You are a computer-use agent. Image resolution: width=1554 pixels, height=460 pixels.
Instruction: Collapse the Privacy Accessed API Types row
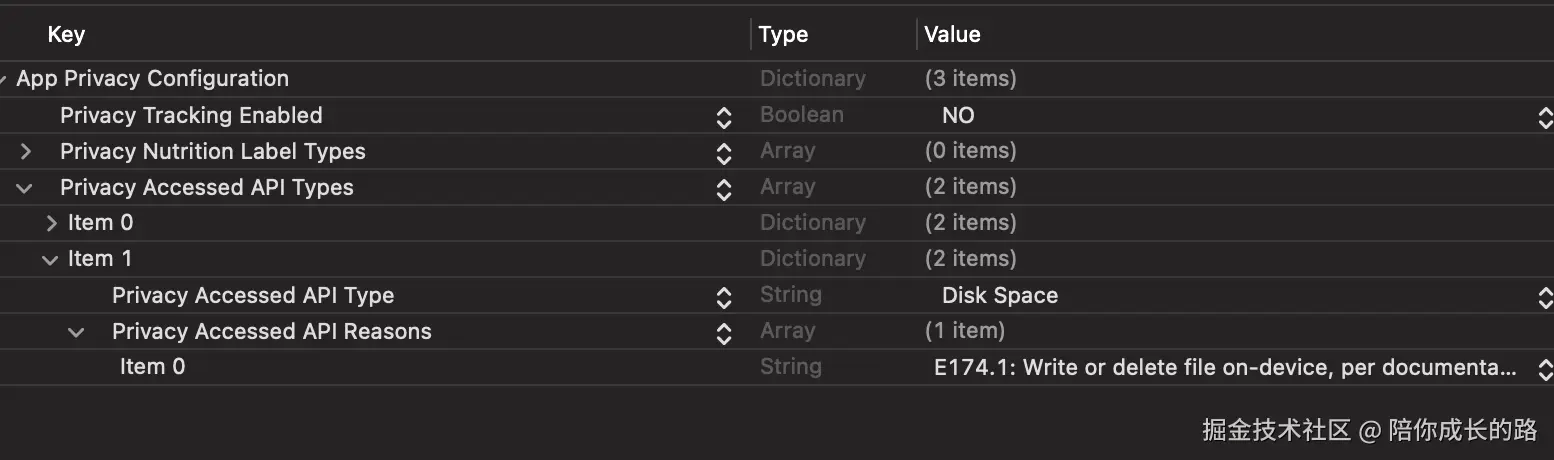click(x=26, y=188)
